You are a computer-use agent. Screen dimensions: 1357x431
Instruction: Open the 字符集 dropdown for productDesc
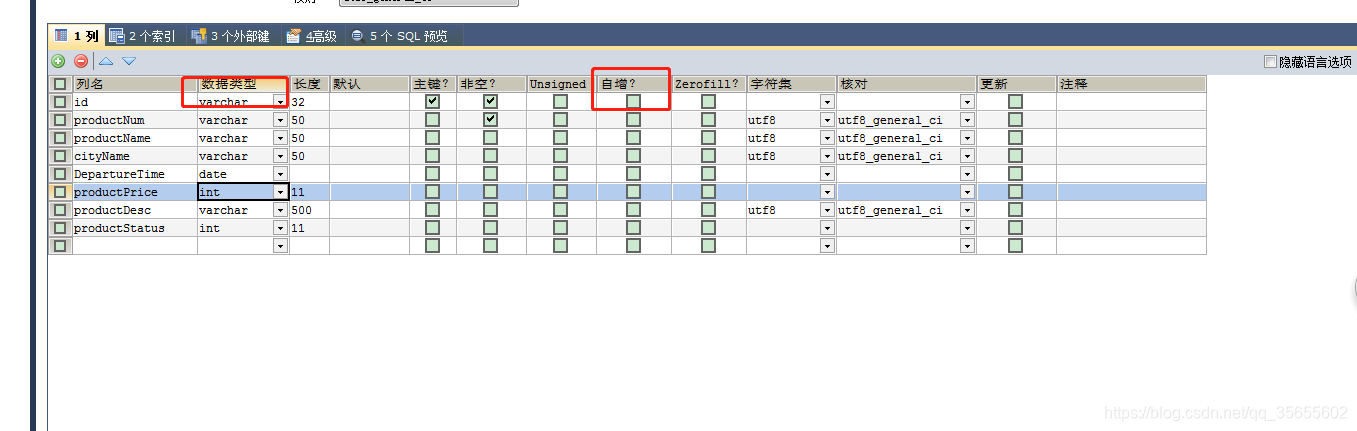[x=827, y=210]
